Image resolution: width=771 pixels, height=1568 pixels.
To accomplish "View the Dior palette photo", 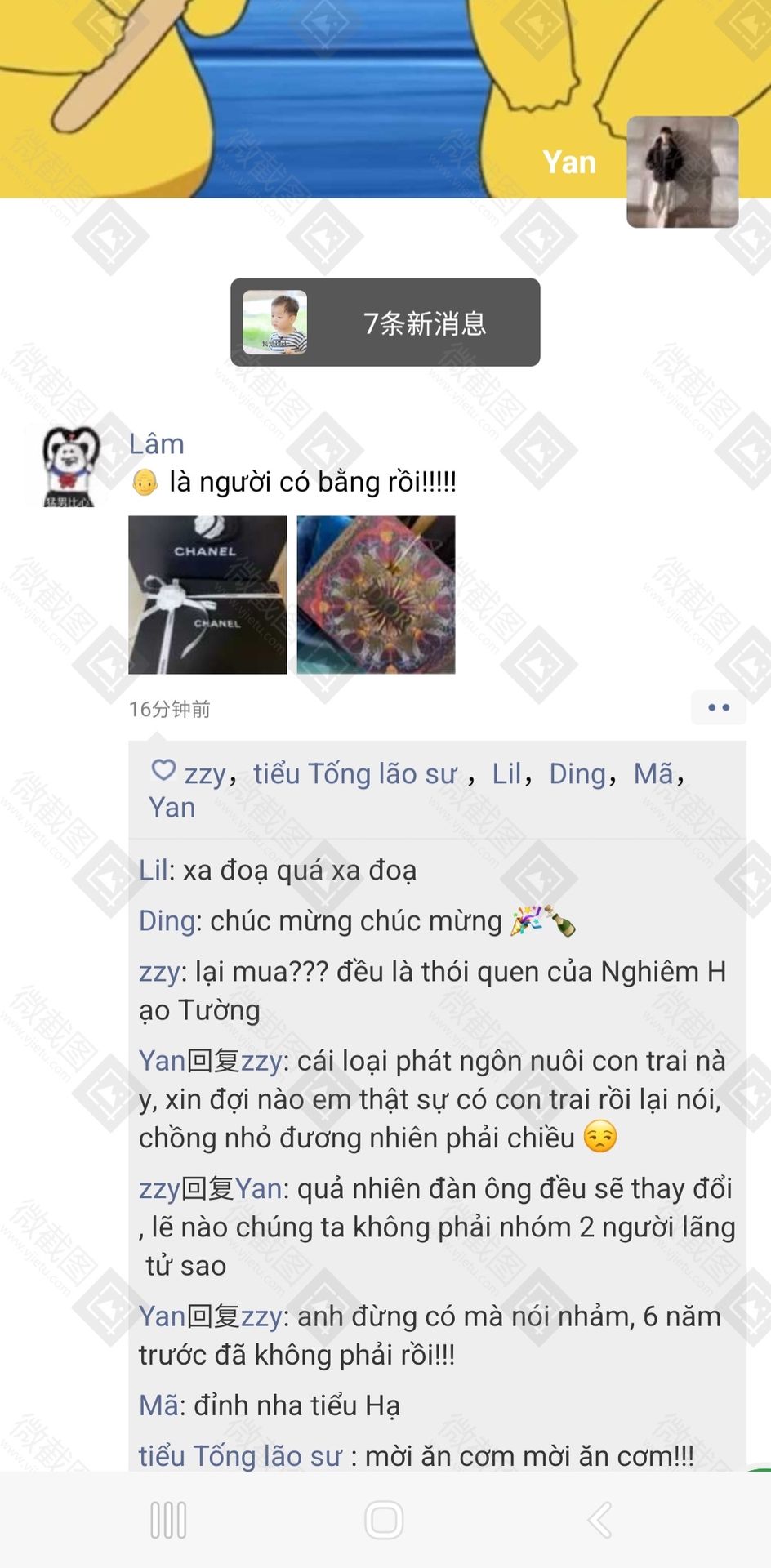I will click(x=376, y=595).
